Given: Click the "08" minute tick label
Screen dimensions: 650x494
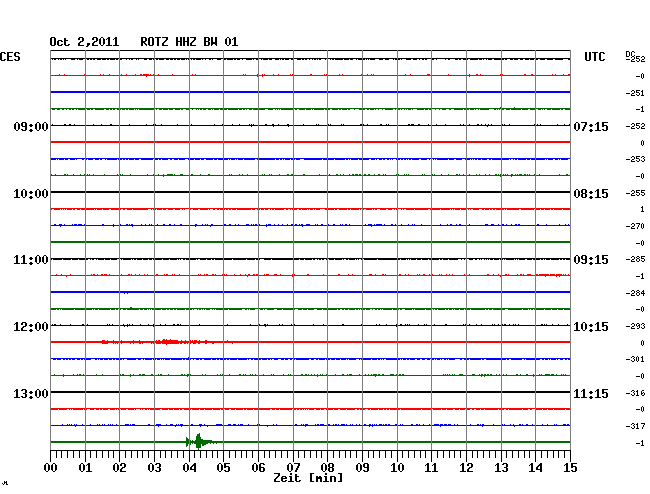Looking at the screenshot, I should point(327,468).
